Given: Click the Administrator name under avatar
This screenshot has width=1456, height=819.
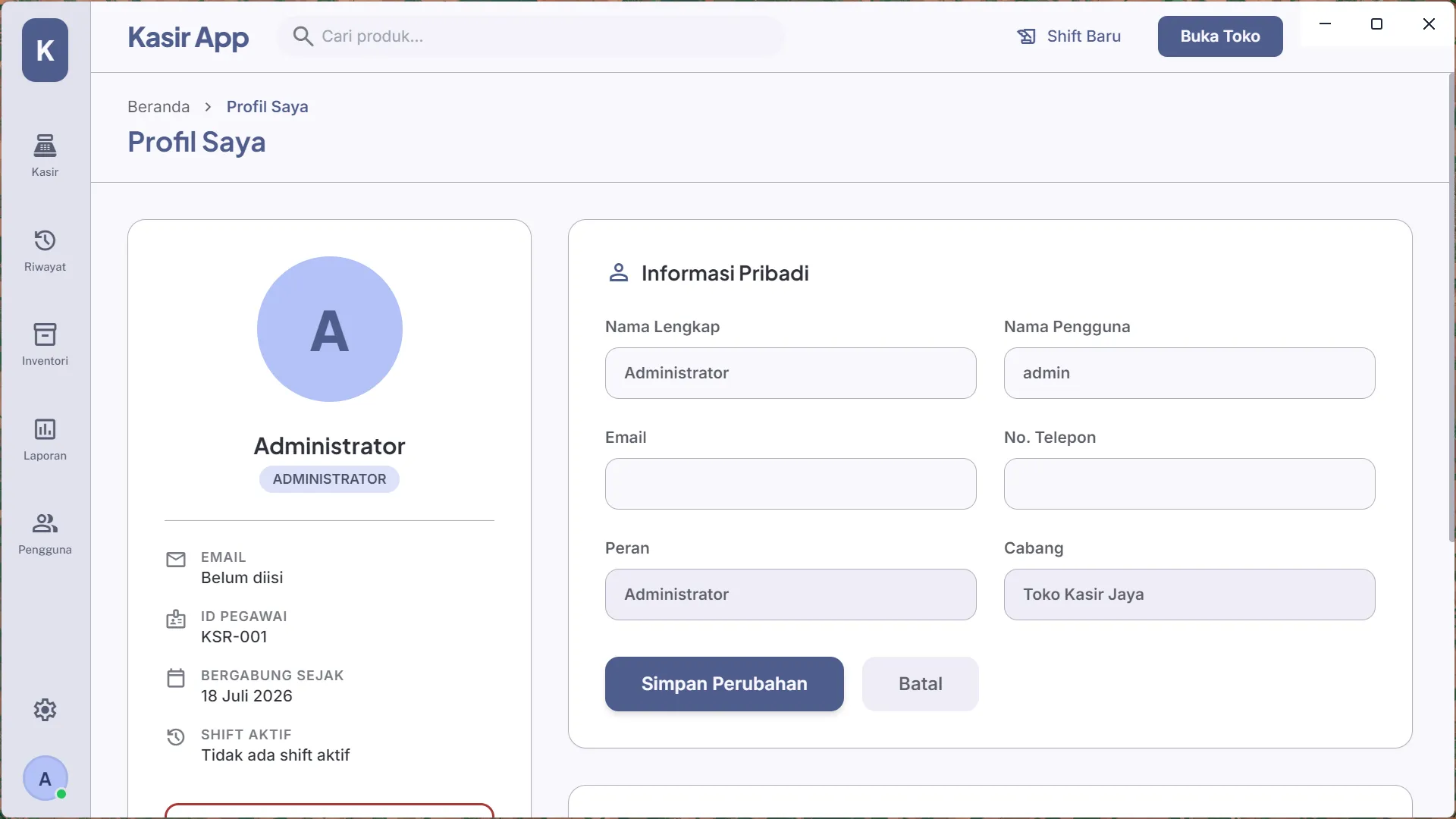Looking at the screenshot, I should (329, 446).
